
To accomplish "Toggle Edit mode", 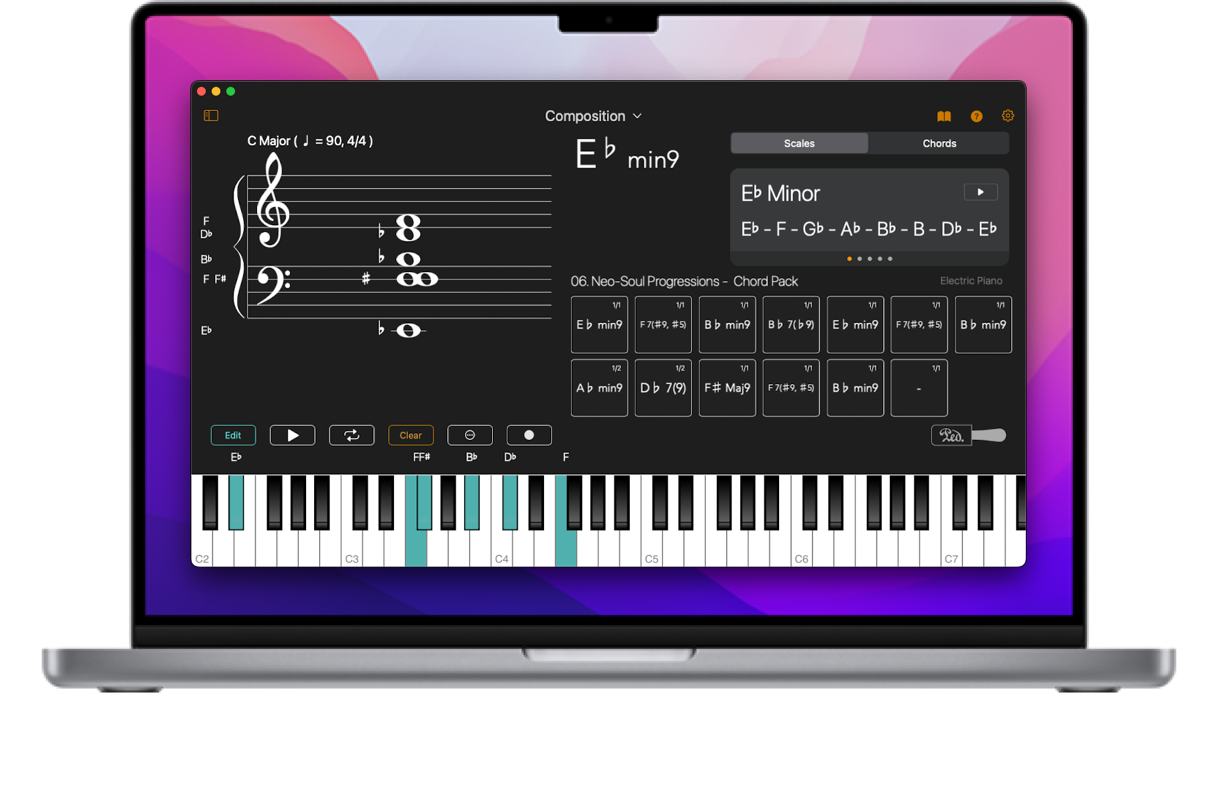I will [x=233, y=435].
